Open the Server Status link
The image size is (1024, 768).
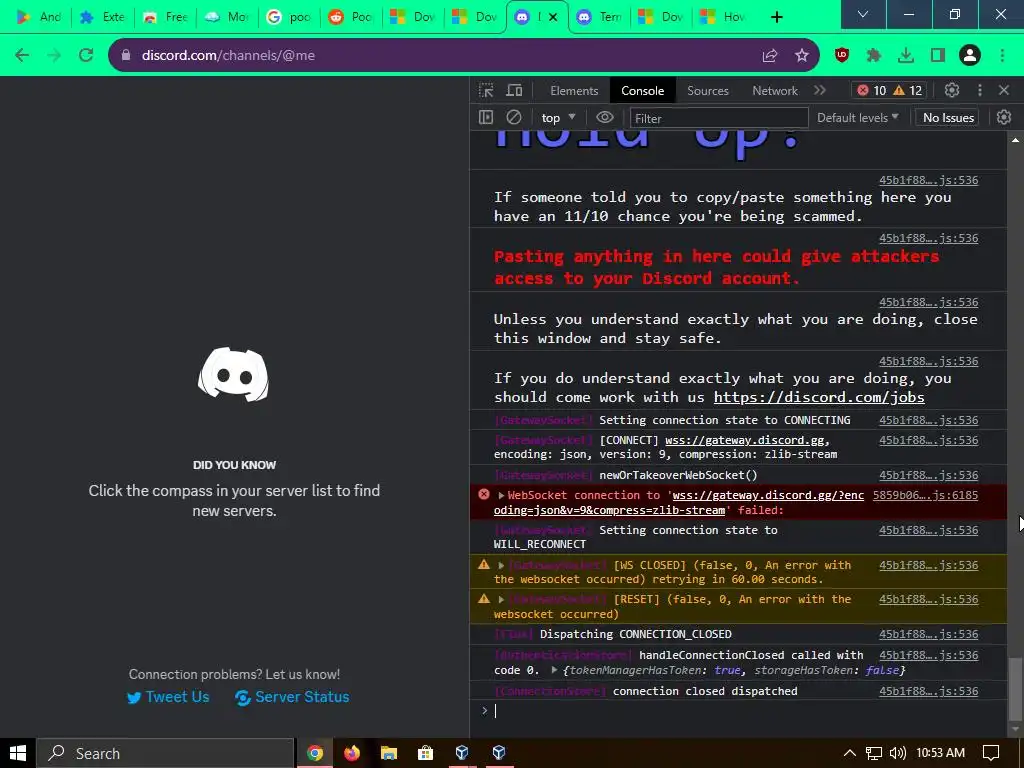pyautogui.click(x=292, y=697)
